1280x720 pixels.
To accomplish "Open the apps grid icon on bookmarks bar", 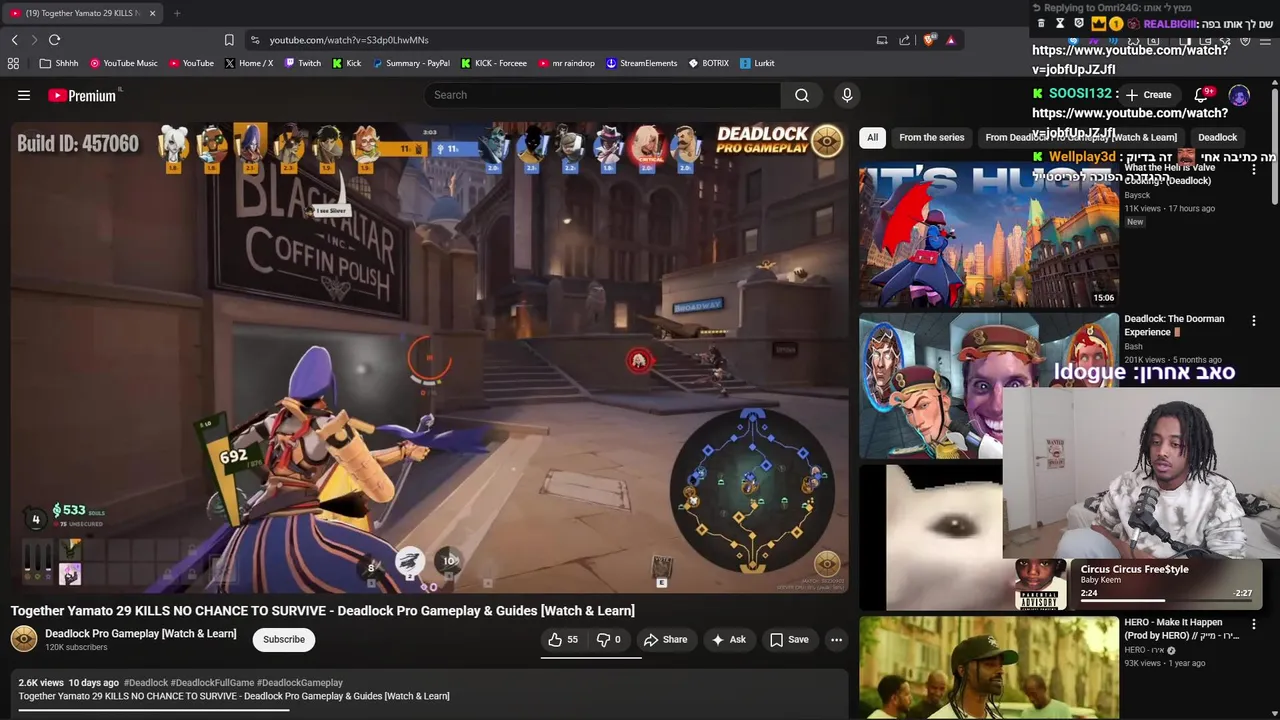I will pos(13,63).
